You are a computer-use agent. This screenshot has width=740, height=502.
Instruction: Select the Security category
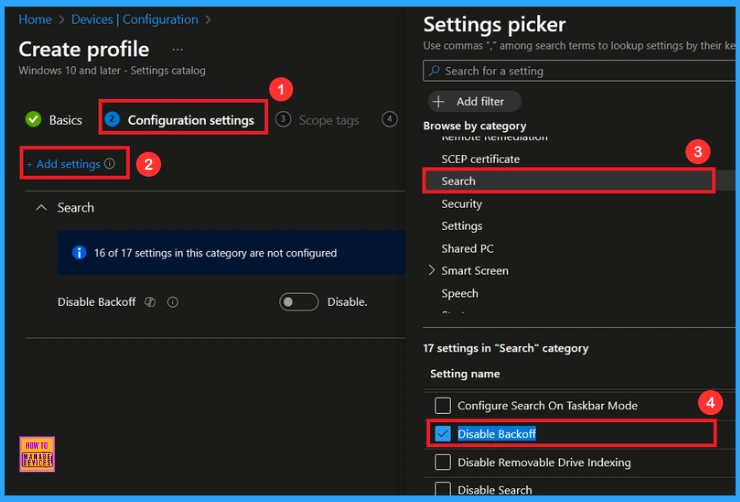click(x=462, y=204)
